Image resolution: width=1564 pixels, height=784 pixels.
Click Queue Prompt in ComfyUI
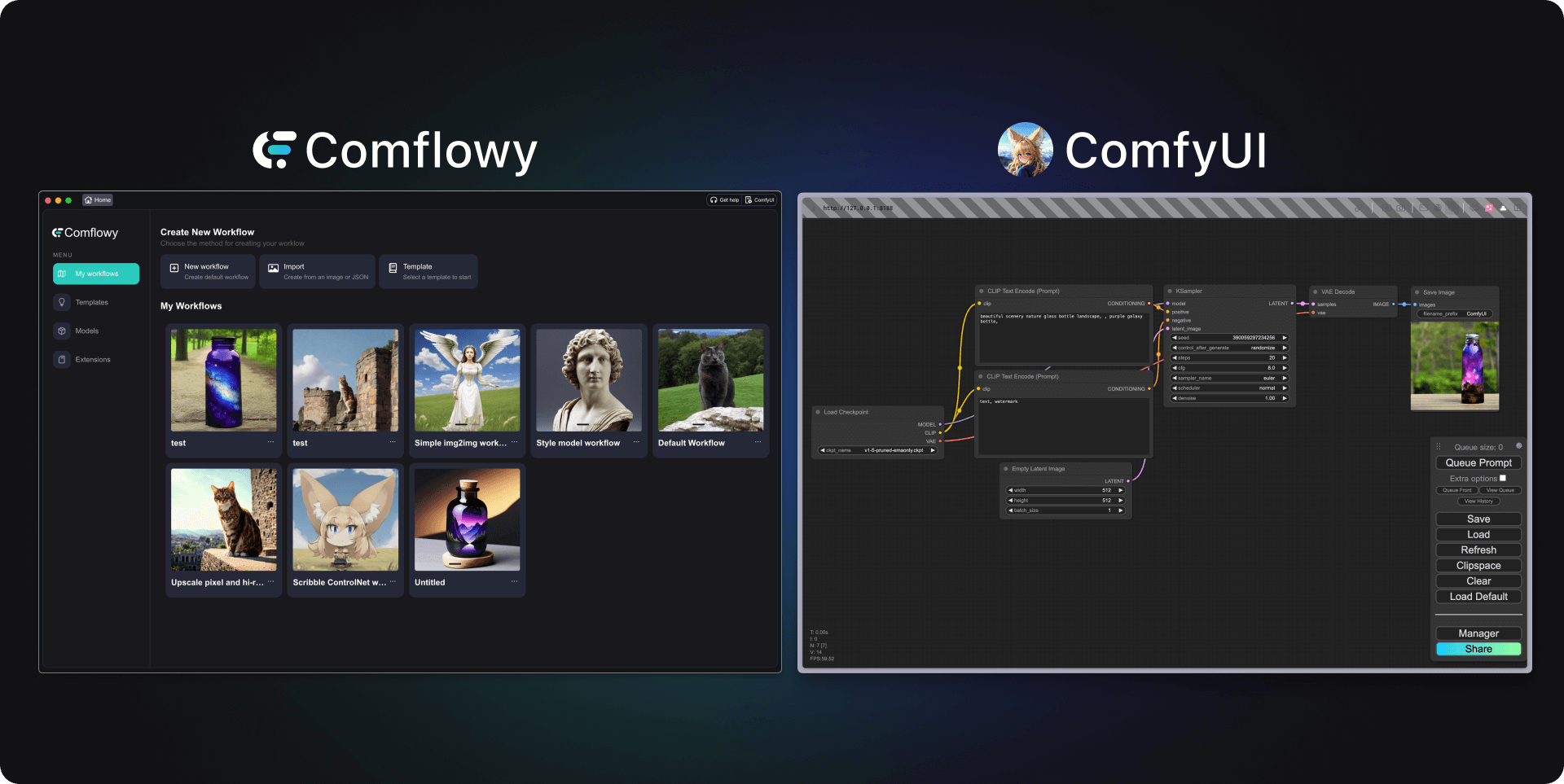(x=1478, y=462)
